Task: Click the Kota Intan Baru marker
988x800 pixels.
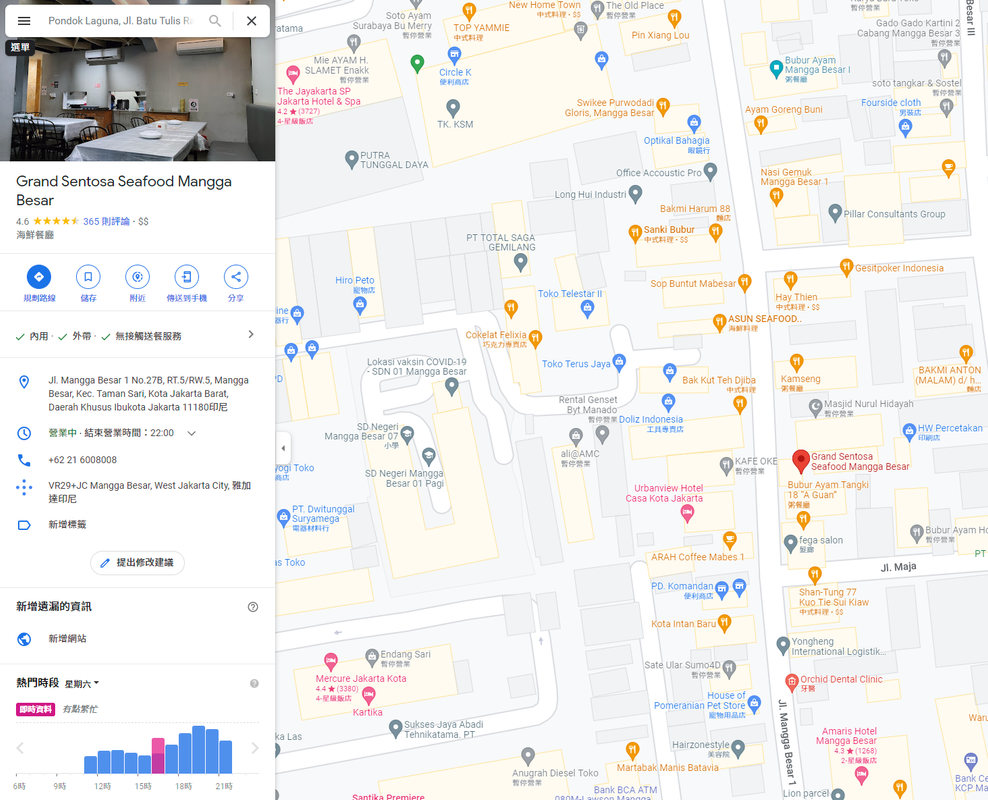Action: pos(725,622)
